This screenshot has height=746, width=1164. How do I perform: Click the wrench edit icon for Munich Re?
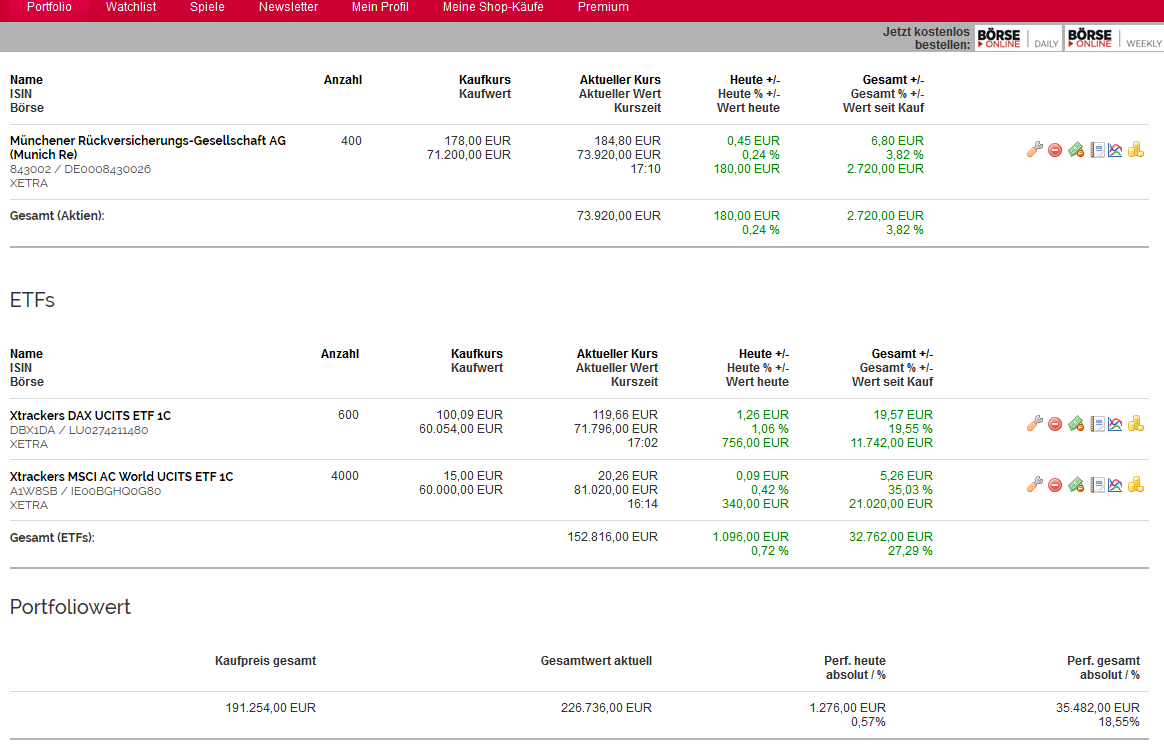pyautogui.click(x=1034, y=150)
